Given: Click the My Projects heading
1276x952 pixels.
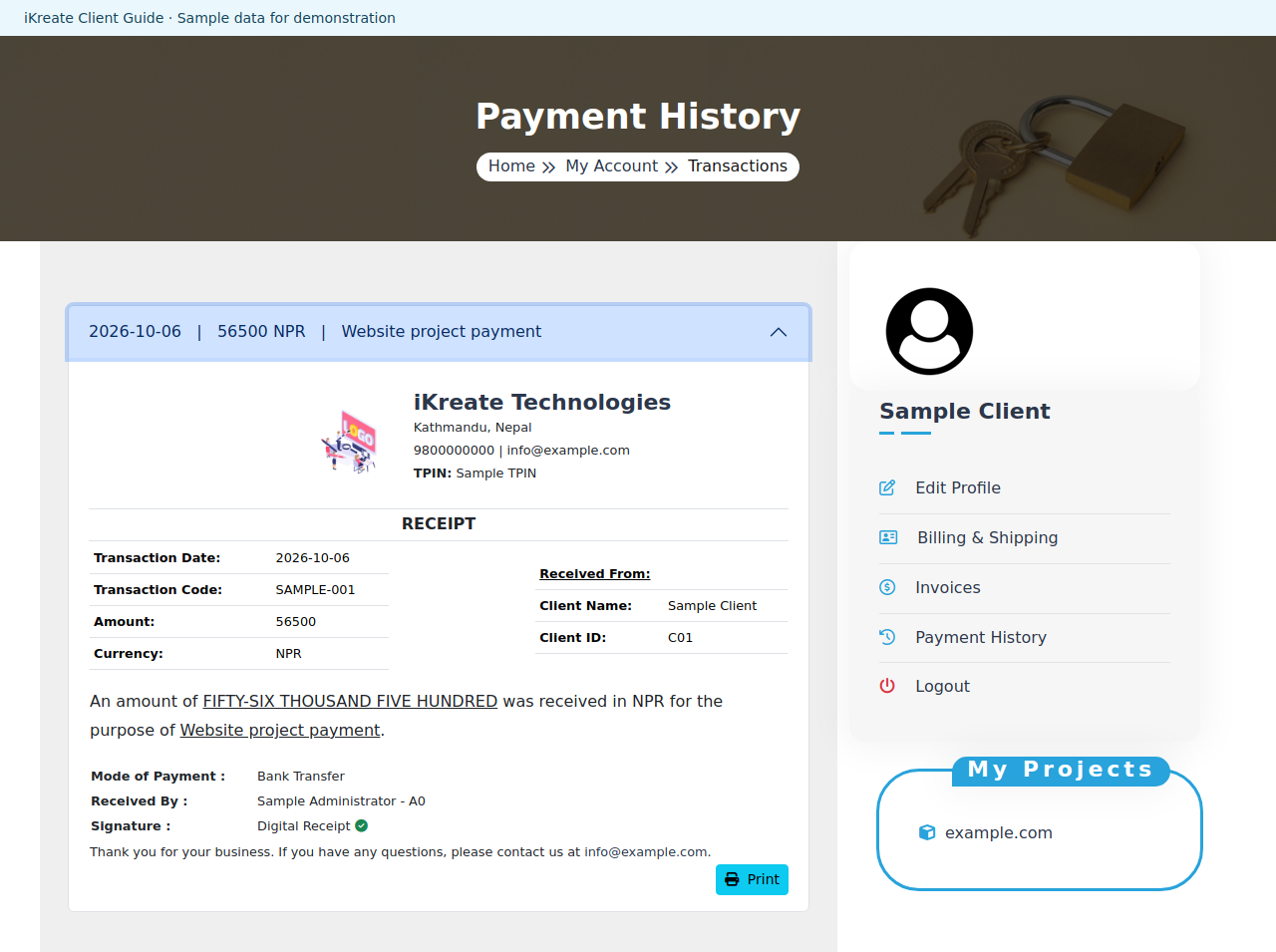Looking at the screenshot, I should pyautogui.click(x=1061, y=770).
